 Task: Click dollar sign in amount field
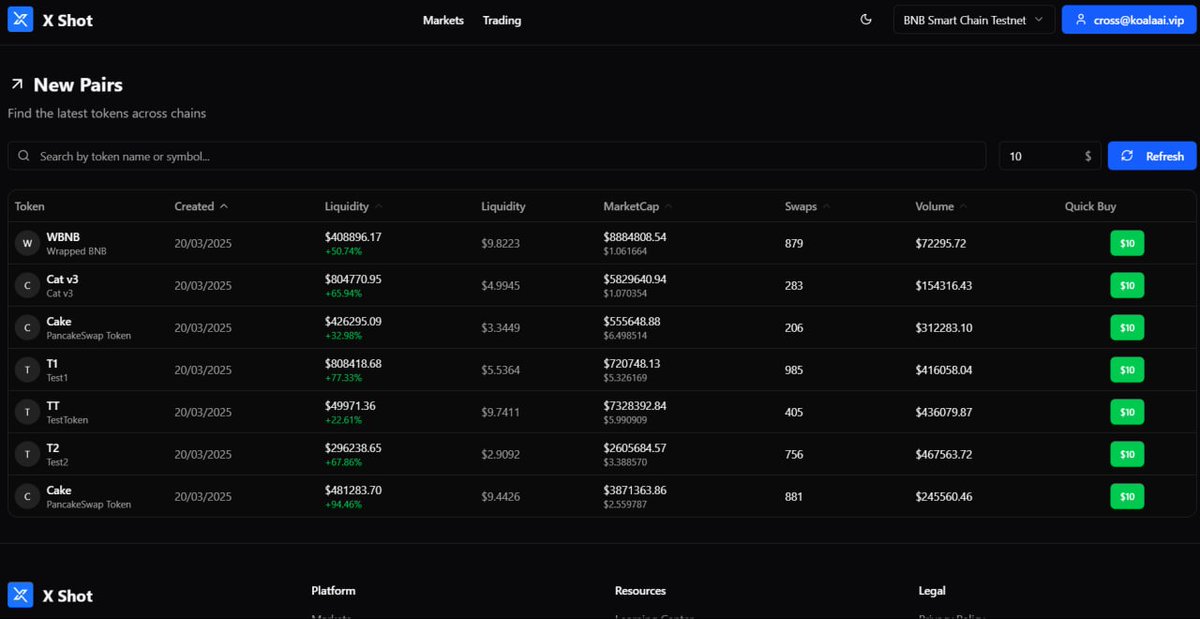point(1088,156)
